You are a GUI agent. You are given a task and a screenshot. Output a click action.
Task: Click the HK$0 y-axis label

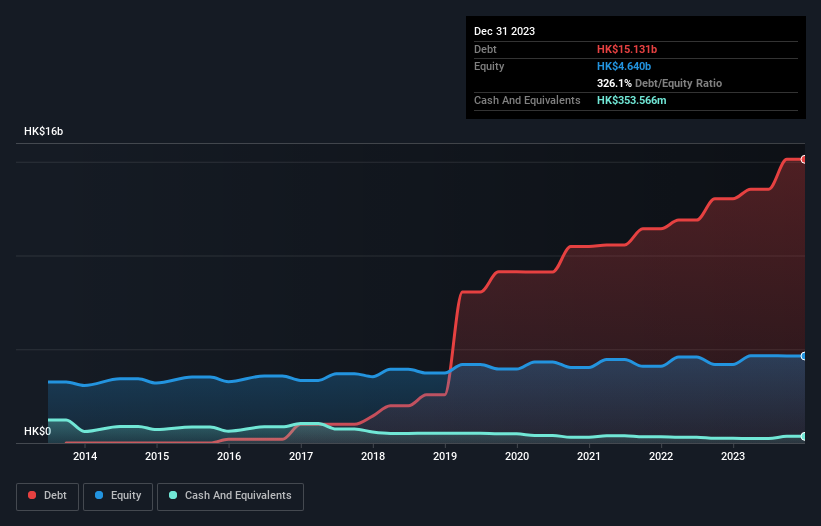pyautogui.click(x=37, y=431)
